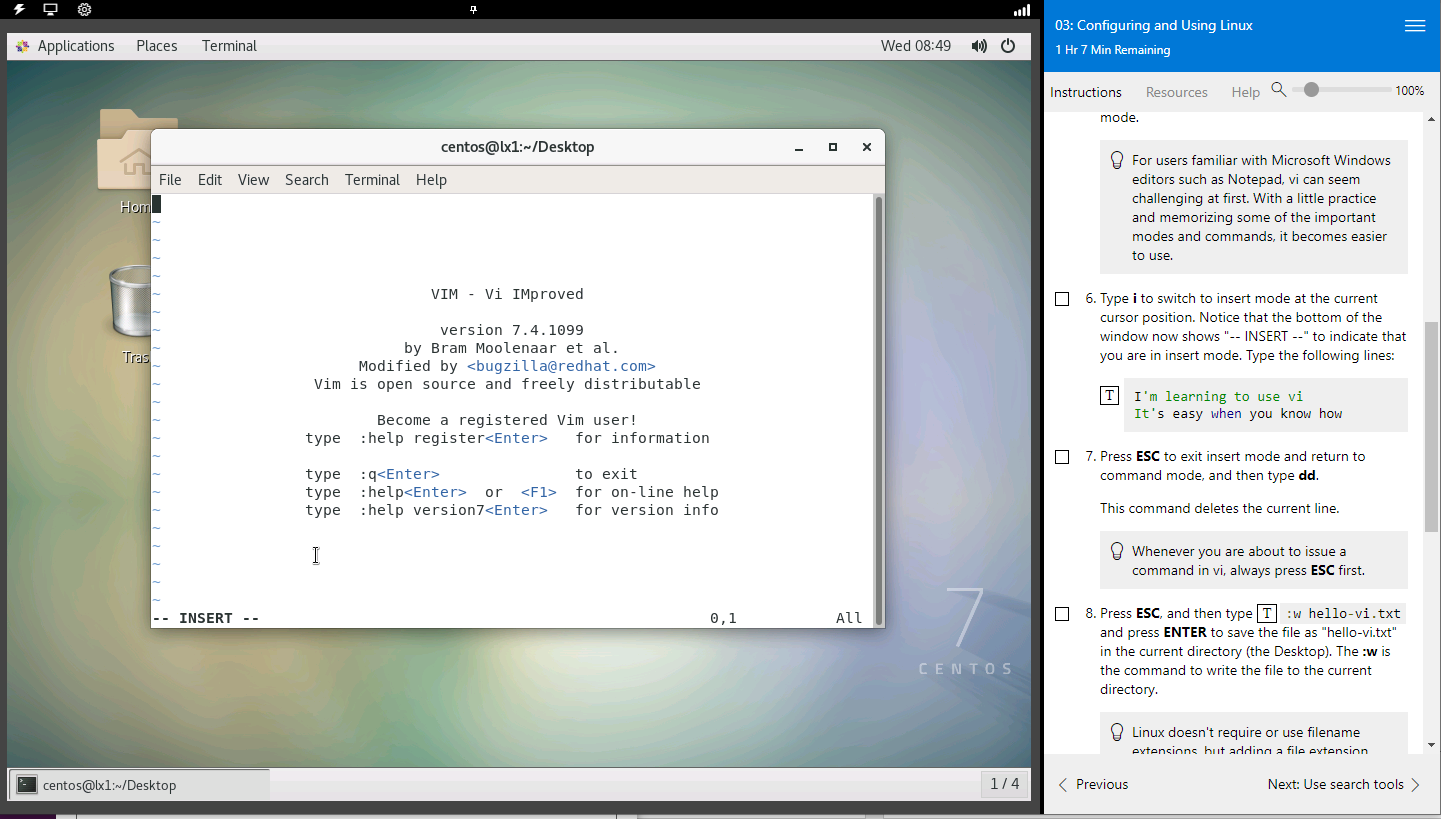This screenshot has height=819, width=1441.
Task: Open the Terminal menu in terminal window
Action: pyautogui.click(x=372, y=180)
